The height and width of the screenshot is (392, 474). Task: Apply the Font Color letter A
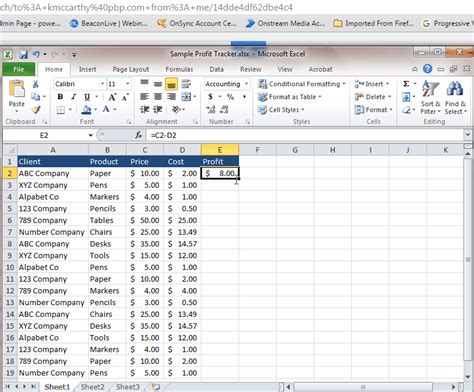(x=106, y=109)
